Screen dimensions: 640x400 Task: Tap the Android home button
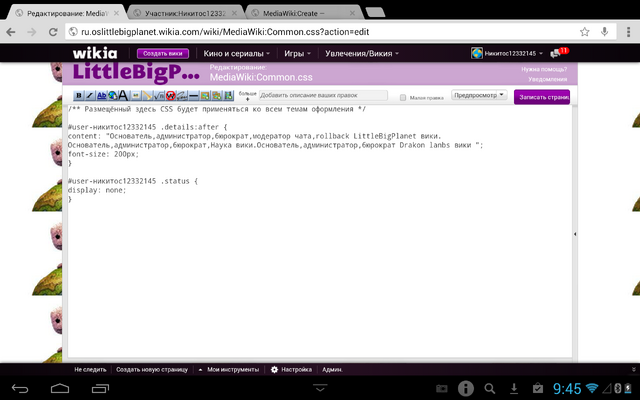60,388
